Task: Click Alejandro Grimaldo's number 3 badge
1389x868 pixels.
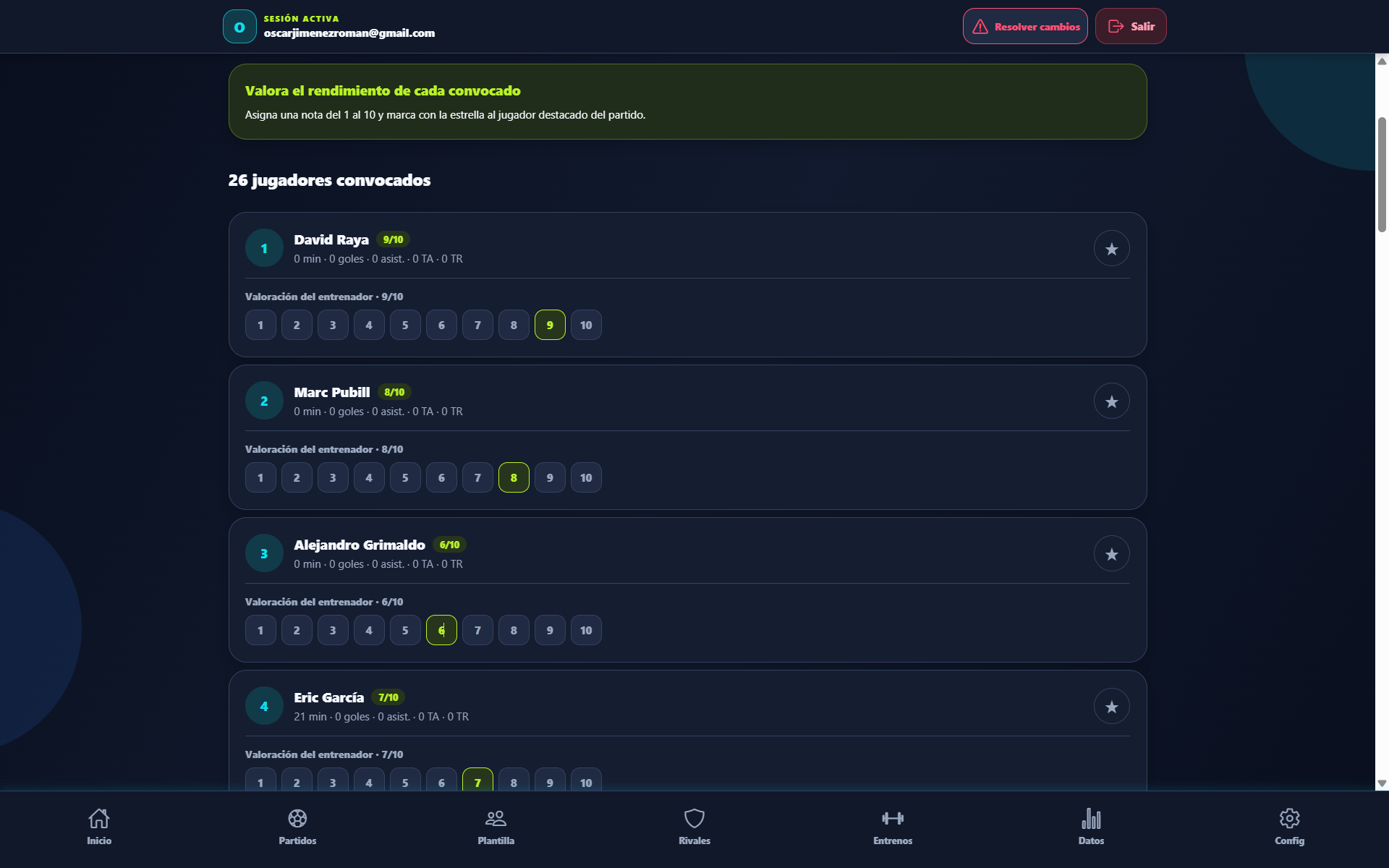Action: [264, 554]
